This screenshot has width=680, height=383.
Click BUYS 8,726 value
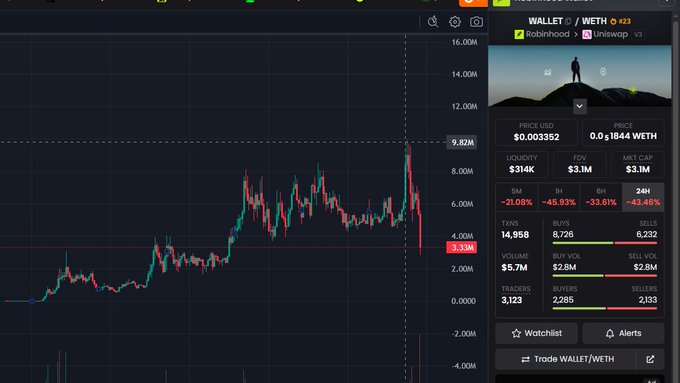563,234
